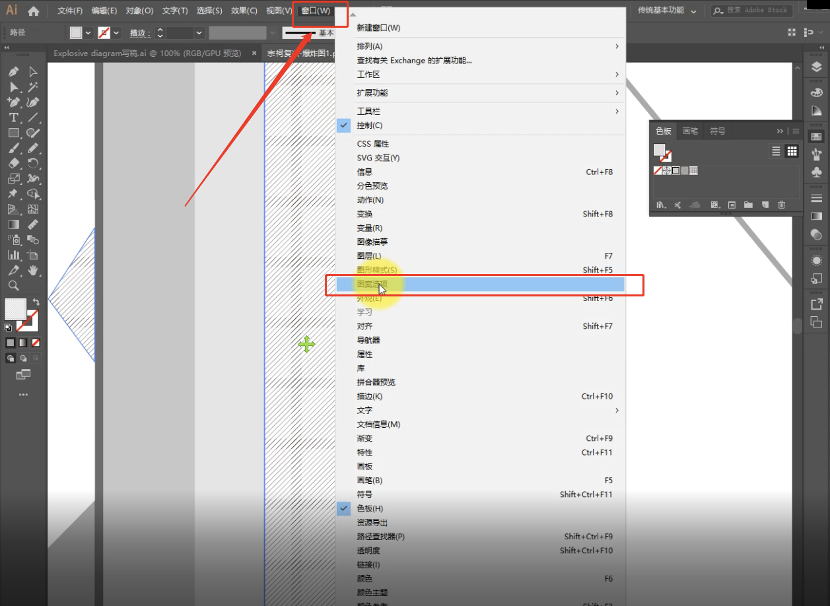Choose 图层(L) from the Window menu
The image size is (830, 606).
pyautogui.click(x=481, y=256)
